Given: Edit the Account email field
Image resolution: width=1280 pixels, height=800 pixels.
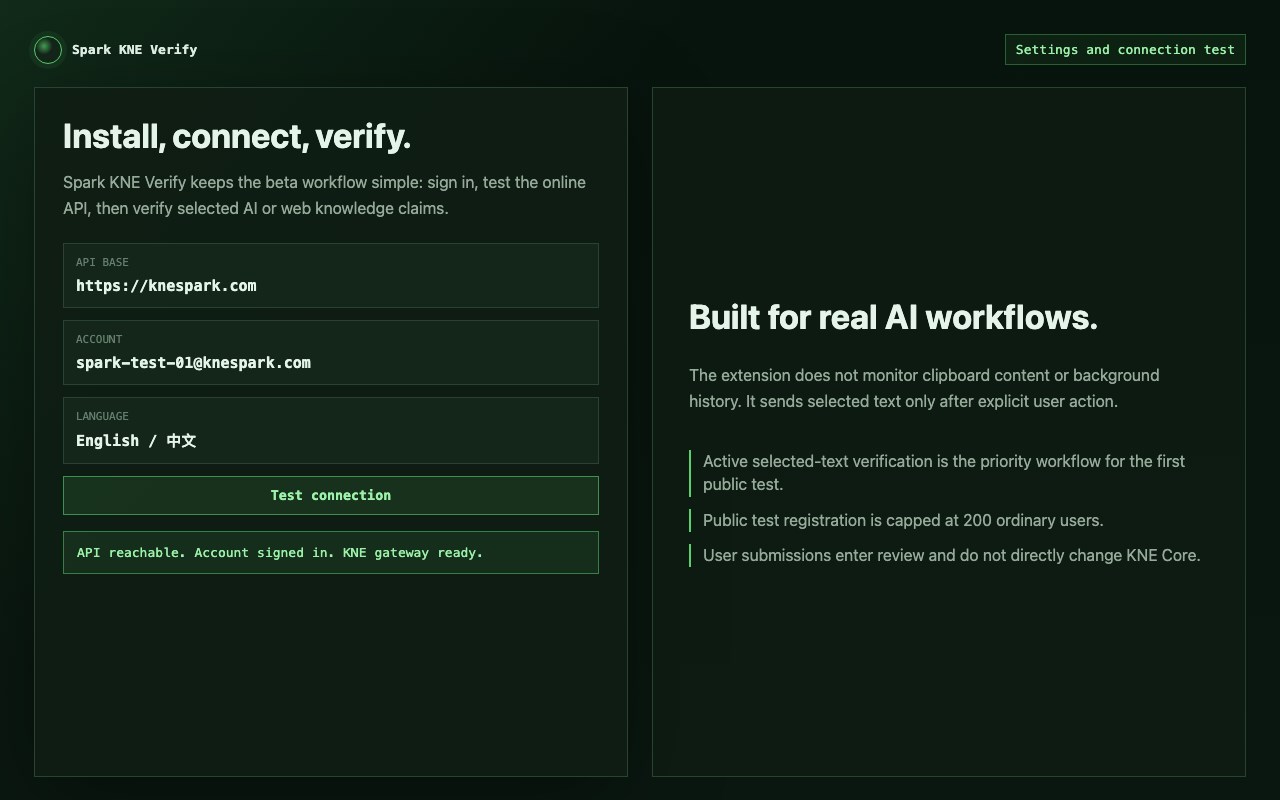Looking at the screenshot, I should (x=331, y=353).
